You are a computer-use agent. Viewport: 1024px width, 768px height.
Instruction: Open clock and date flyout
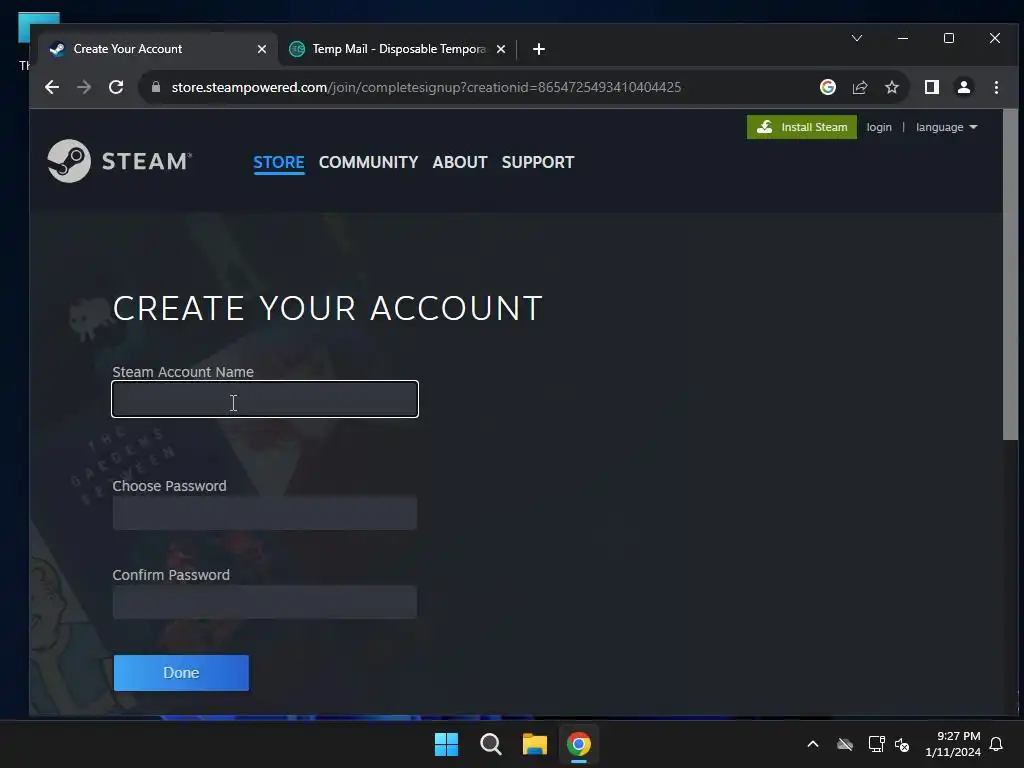click(x=953, y=744)
